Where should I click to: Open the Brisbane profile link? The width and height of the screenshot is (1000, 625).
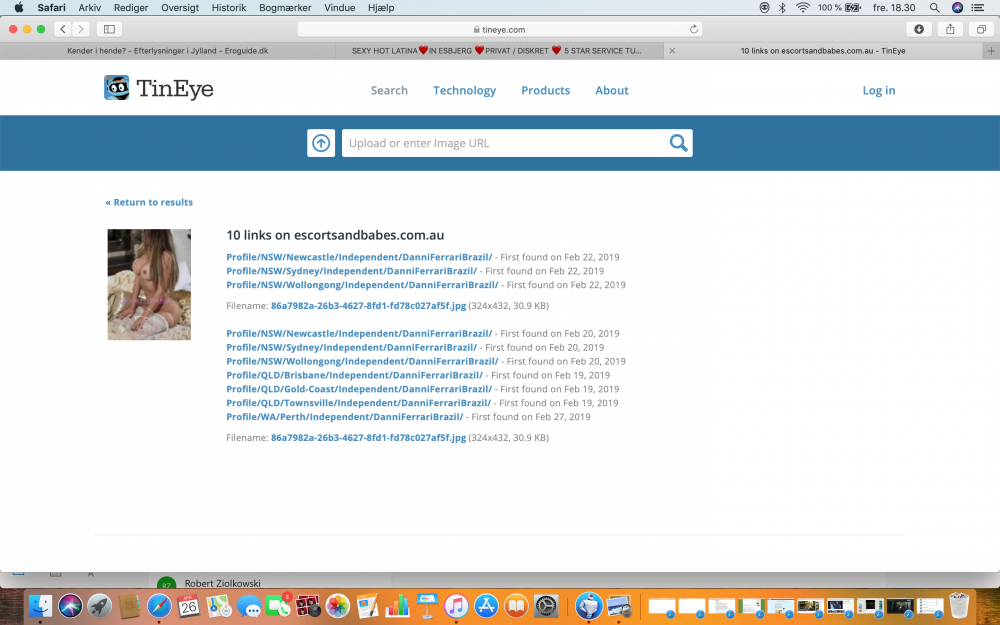[x=355, y=375]
